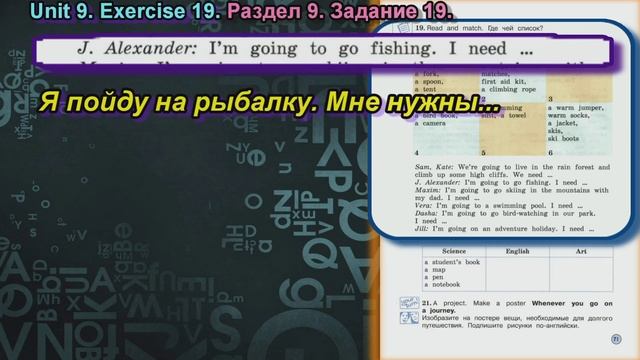Click the page number 71 circle
This screenshot has height=360, width=640.
(616, 339)
